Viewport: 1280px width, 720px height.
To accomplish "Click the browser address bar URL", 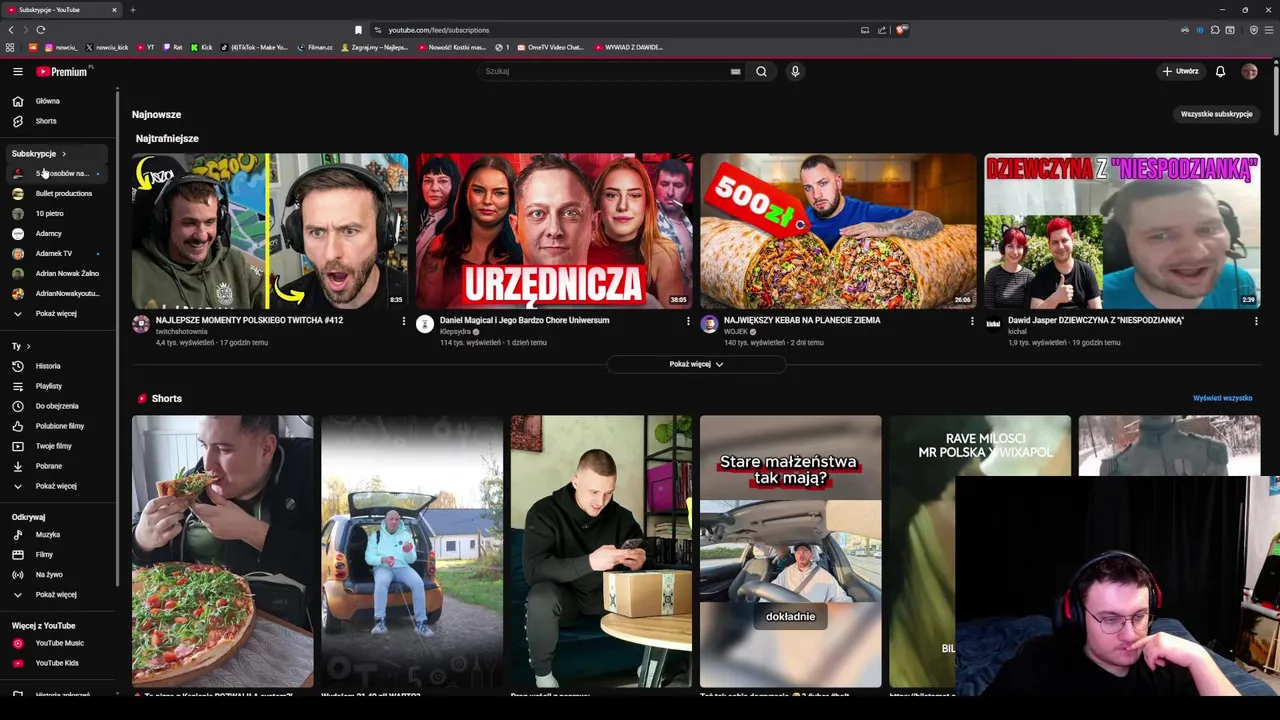I will [x=438, y=30].
